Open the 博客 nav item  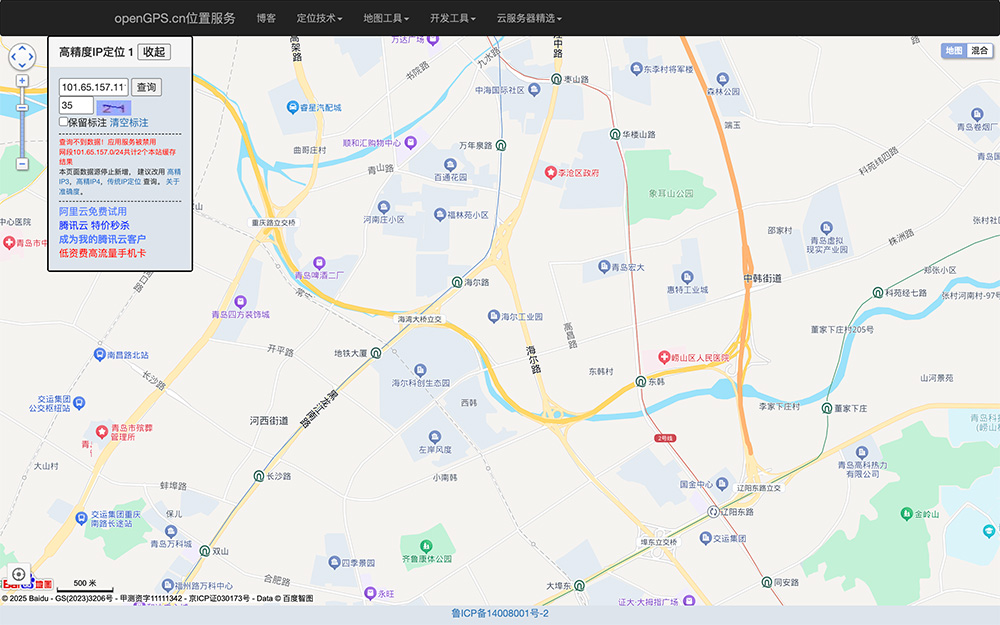pos(266,18)
